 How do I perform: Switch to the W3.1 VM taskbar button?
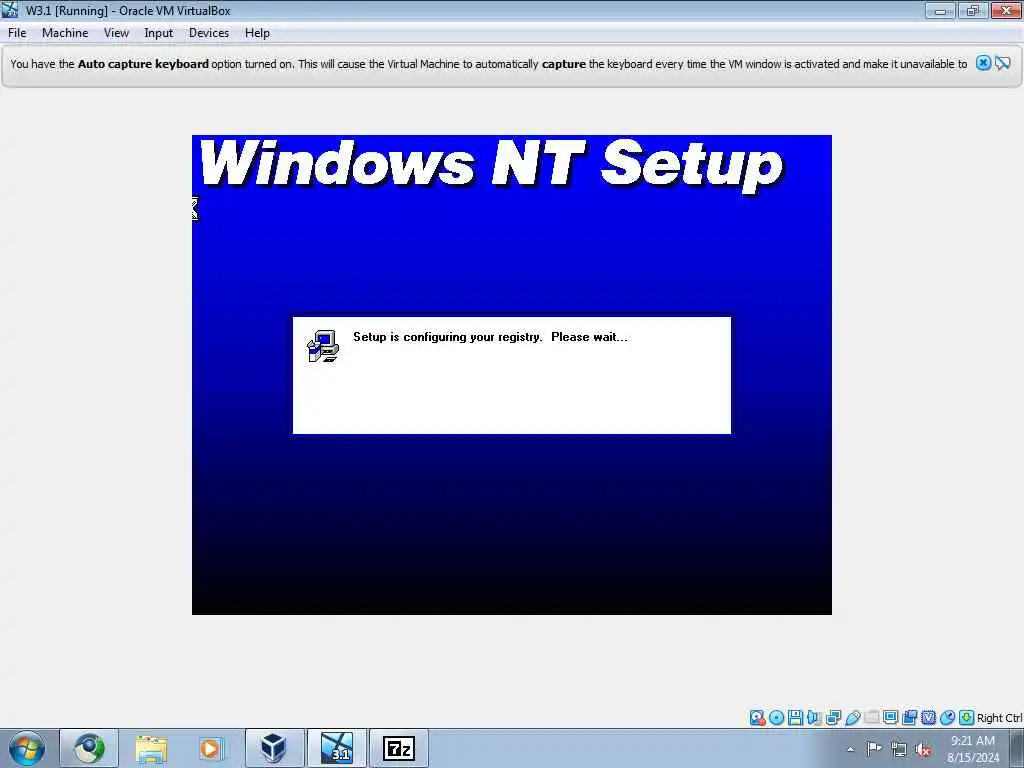point(336,748)
